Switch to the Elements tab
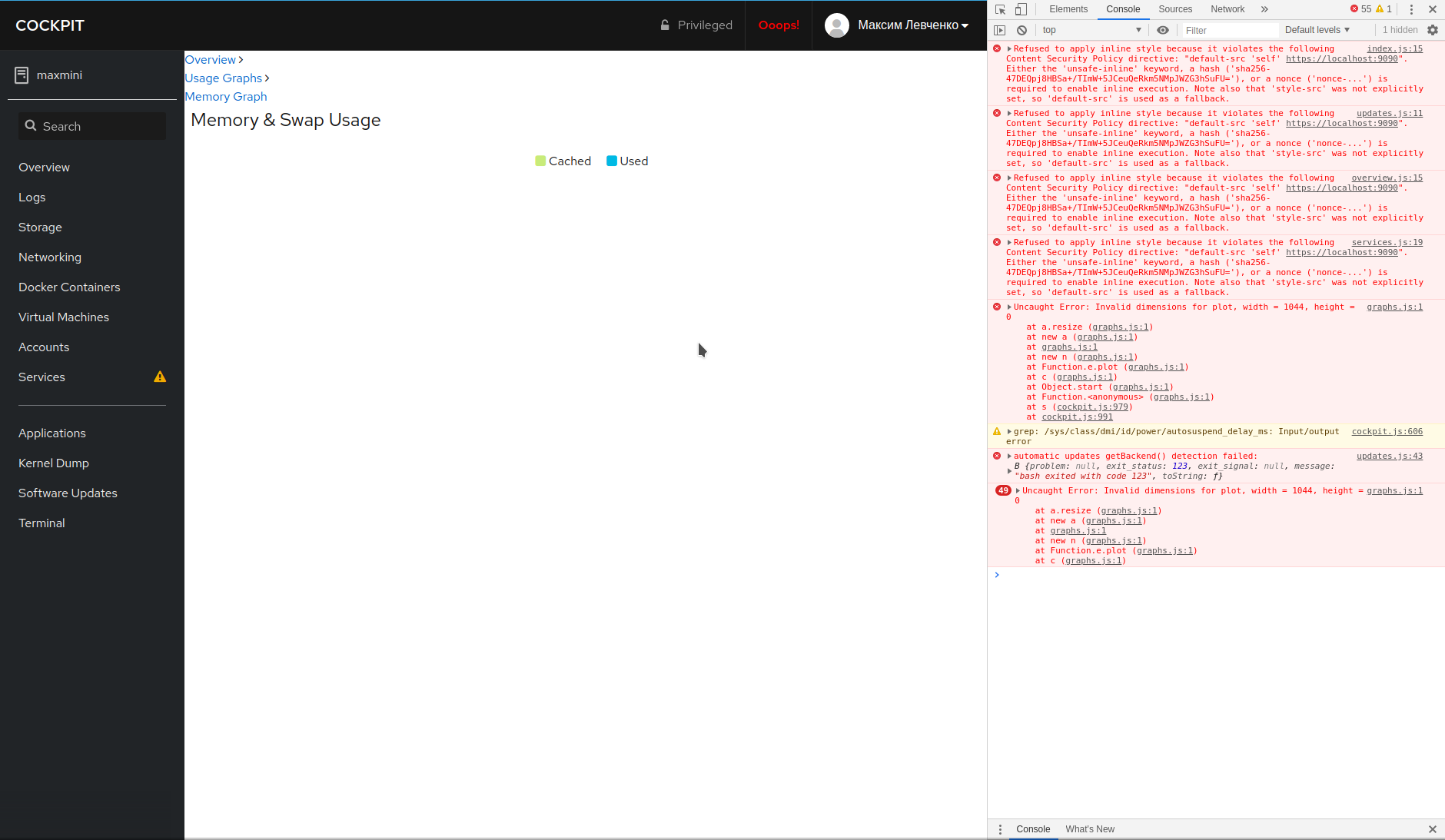This screenshot has width=1445, height=840. point(1068,9)
